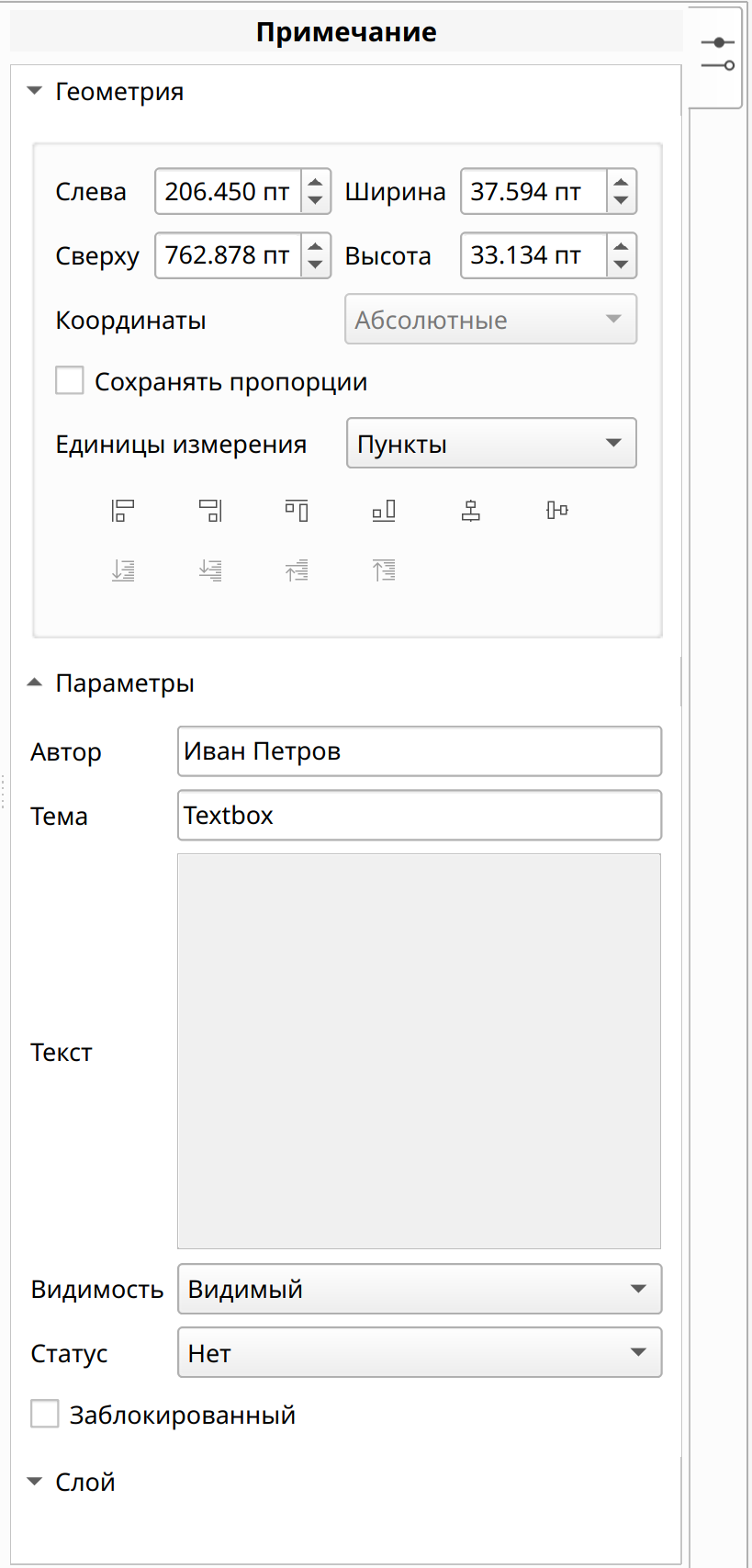Center objects horizontally icon
Viewport: 752px width, 1568px height.
pos(471,511)
